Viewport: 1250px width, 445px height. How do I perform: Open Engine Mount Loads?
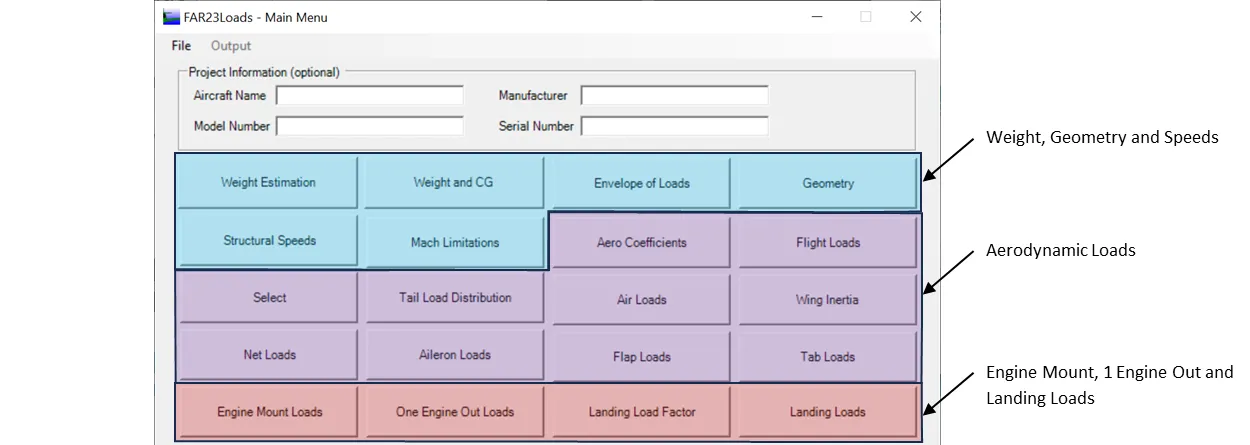[x=269, y=412]
